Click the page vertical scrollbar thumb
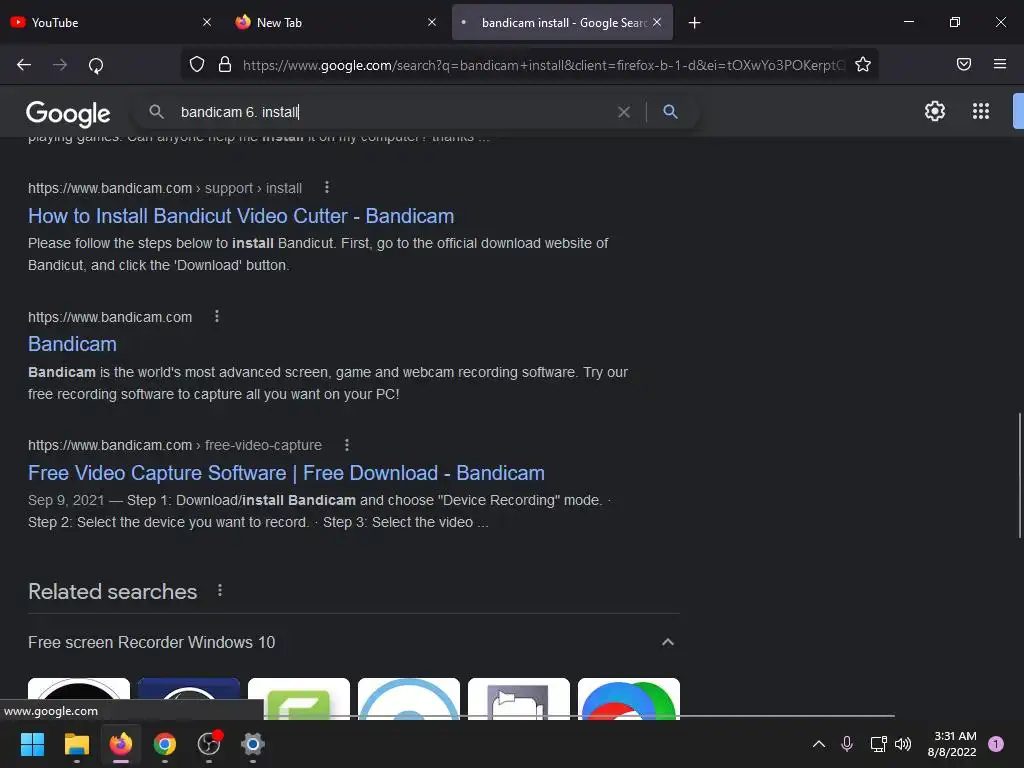The image size is (1024, 768). tap(1019, 475)
